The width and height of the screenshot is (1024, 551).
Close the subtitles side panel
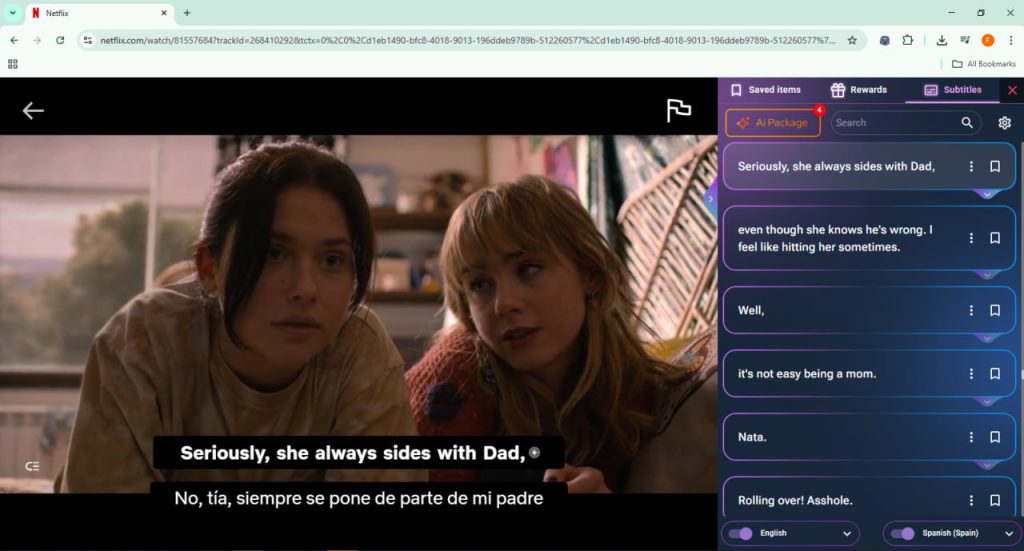(x=1012, y=90)
